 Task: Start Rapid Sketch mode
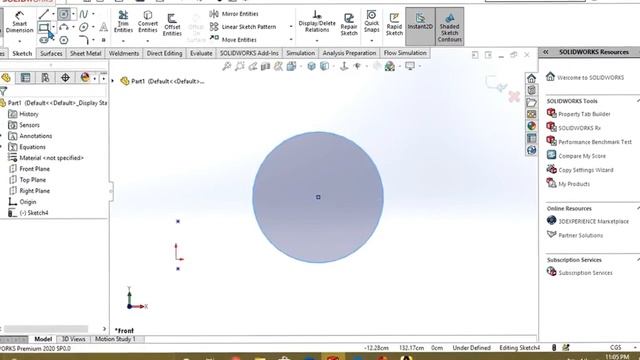click(x=394, y=24)
